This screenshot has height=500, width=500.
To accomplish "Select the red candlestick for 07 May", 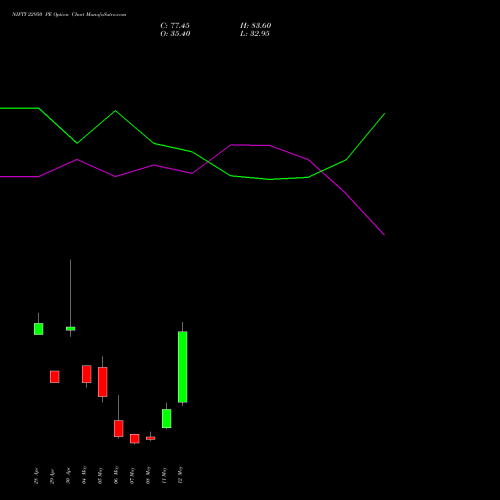I will coord(135,438).
